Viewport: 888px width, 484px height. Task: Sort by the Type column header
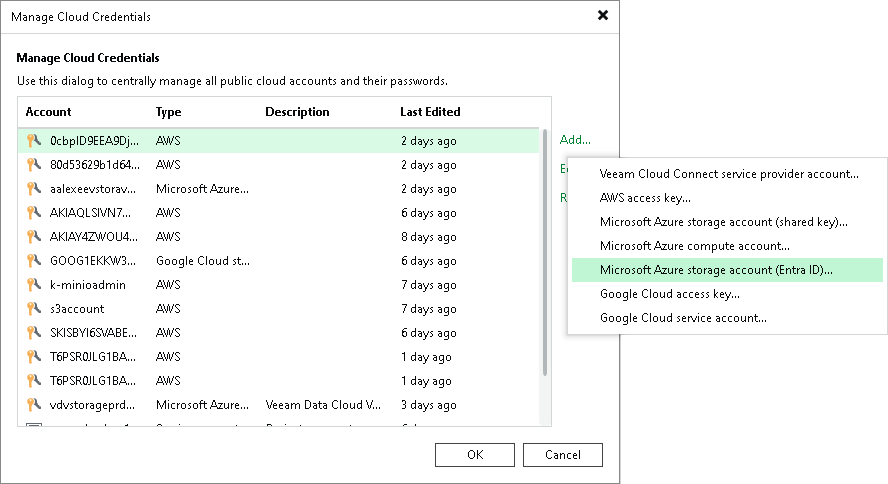[x=168, y=112]
